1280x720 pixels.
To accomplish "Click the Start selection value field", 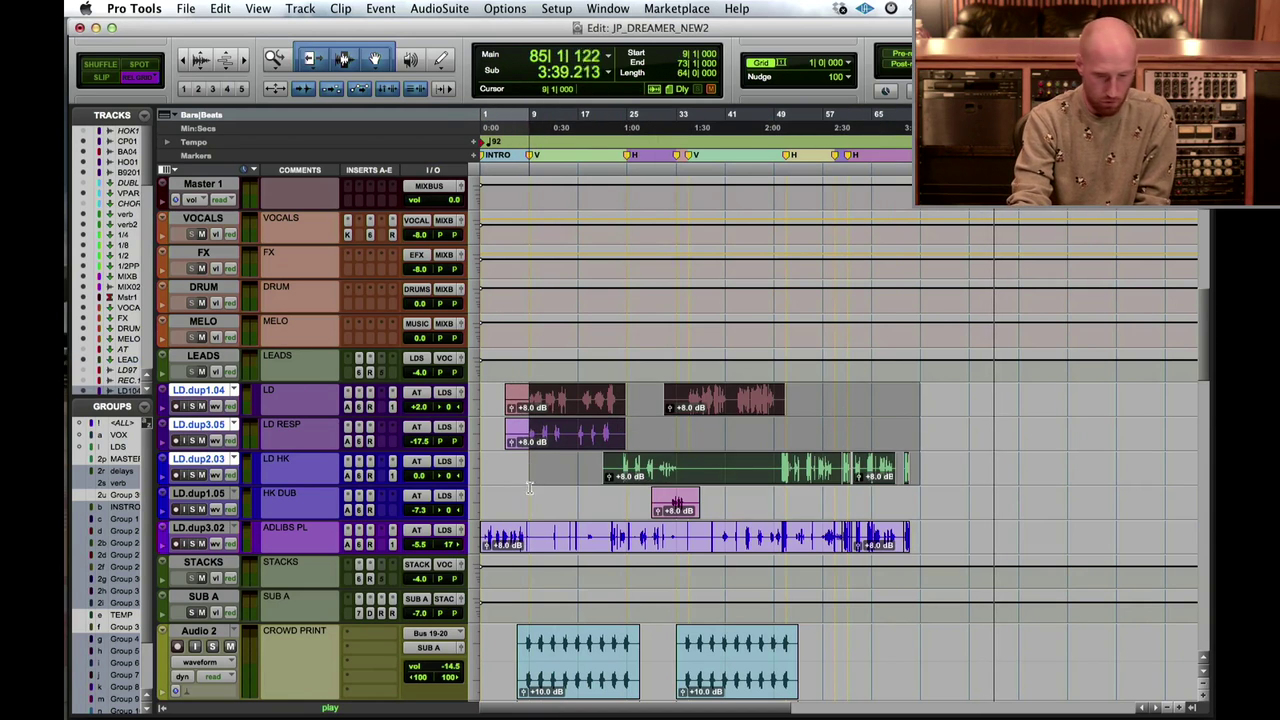I will 698,53.
